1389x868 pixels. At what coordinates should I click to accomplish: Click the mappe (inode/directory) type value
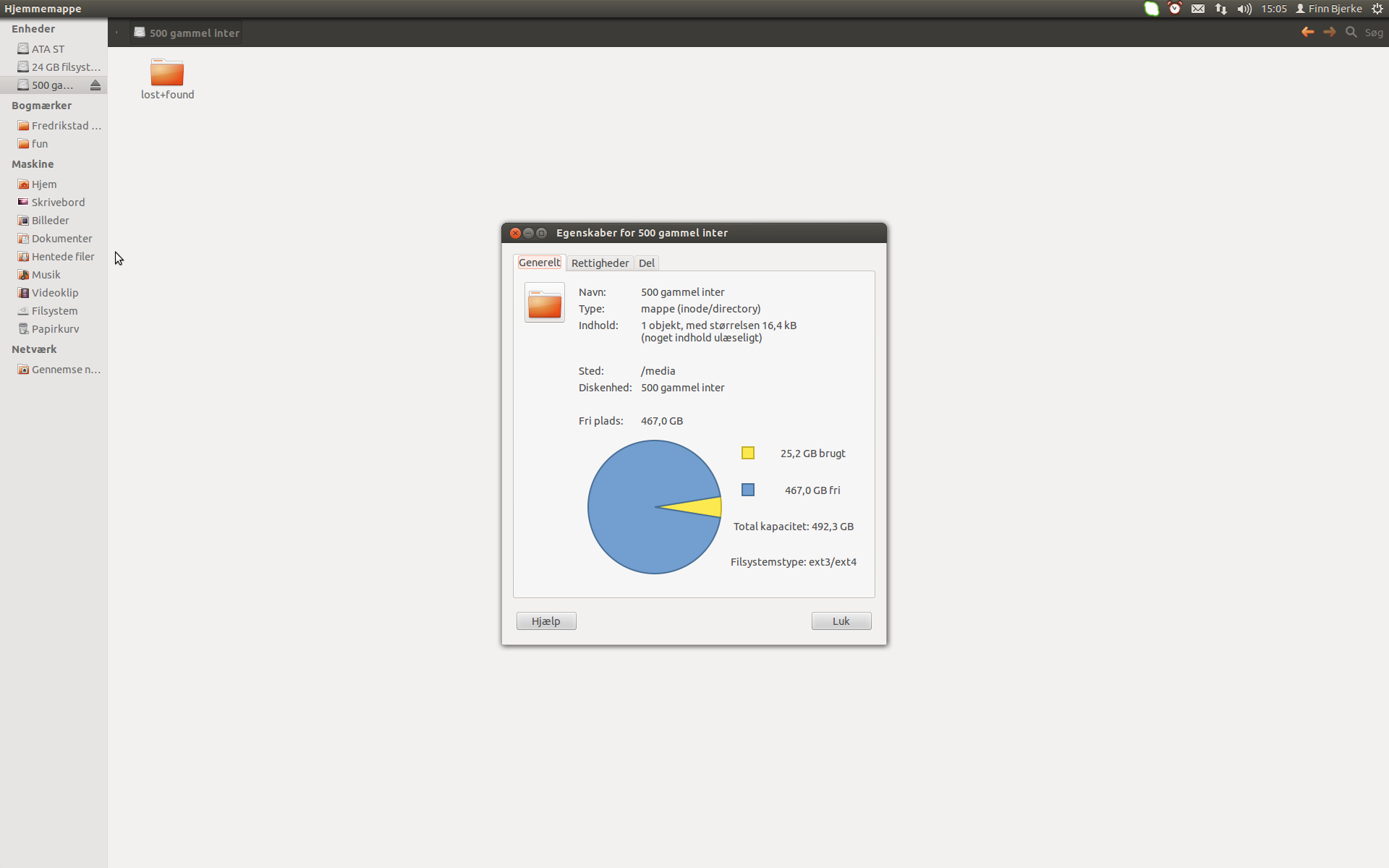pyautogui.click(x=701, y=309)
